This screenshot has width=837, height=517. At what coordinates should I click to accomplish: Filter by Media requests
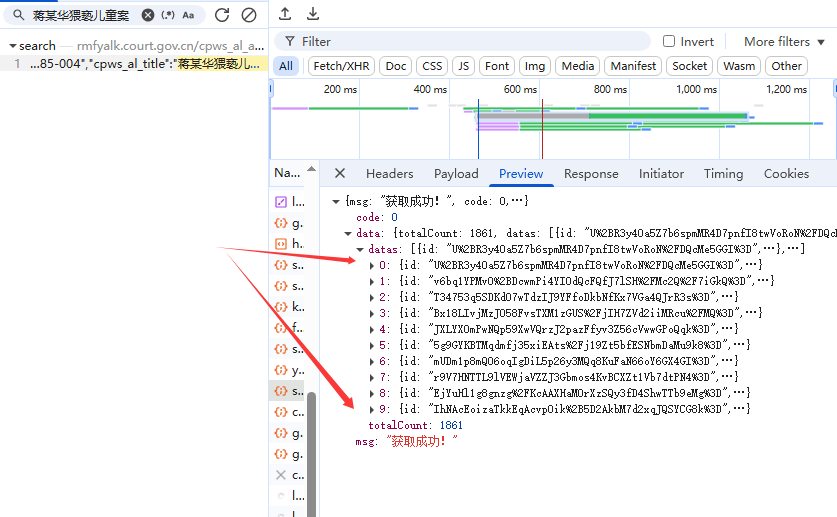click(578, 66)
